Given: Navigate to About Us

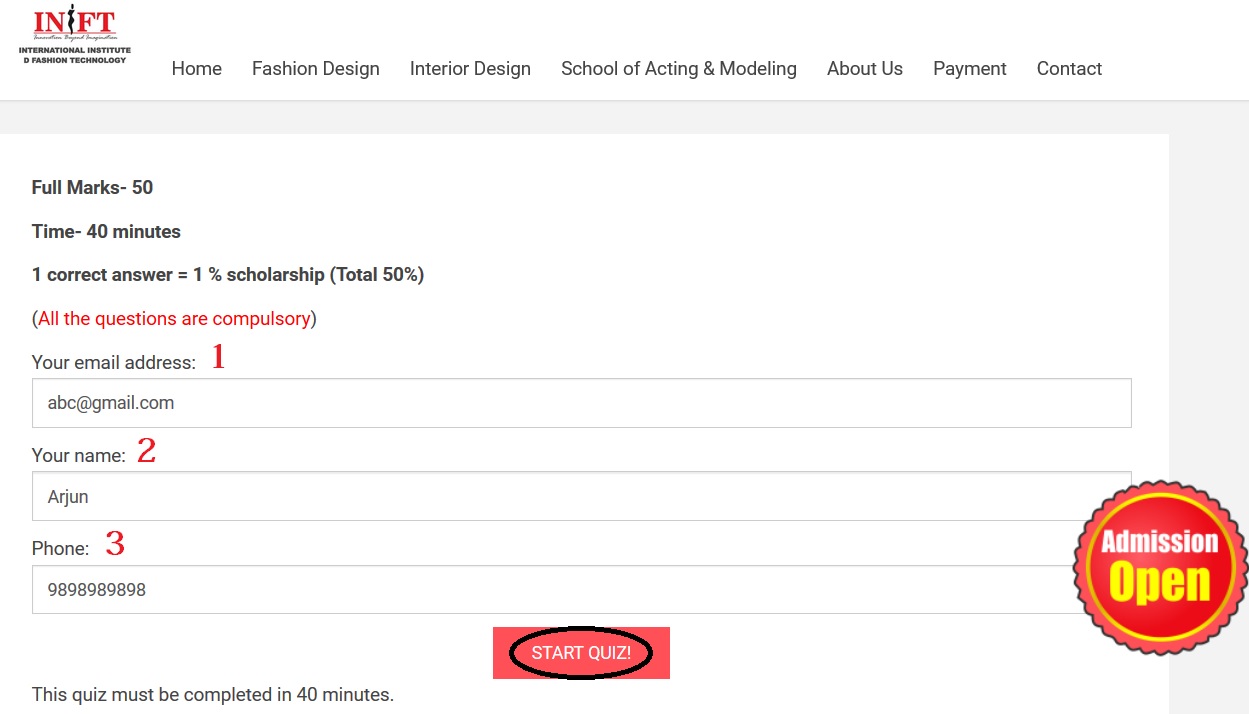Looking at the screenshot, I should point(864,69).
